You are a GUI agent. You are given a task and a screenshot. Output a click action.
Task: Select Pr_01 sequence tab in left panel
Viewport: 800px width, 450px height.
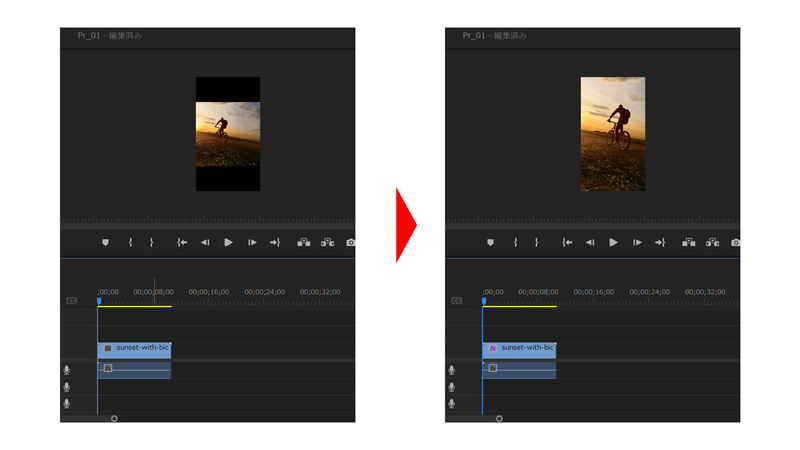[x=110, y=35]
